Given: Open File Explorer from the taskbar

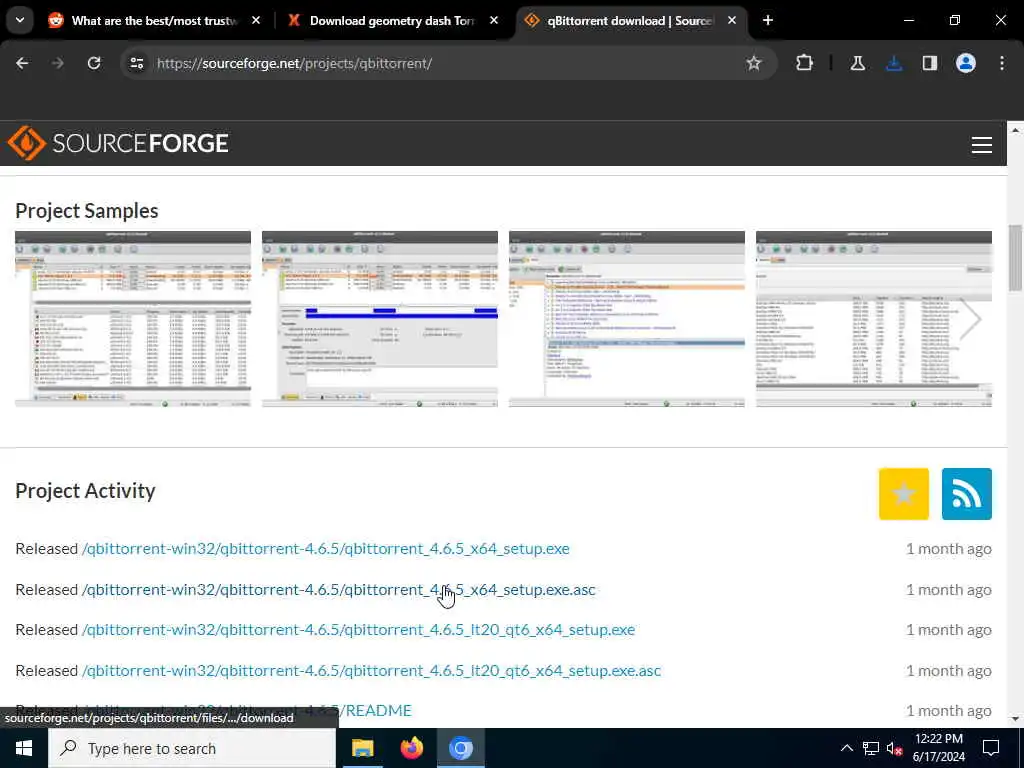Looking at the screenshot, I should point(362,748).
